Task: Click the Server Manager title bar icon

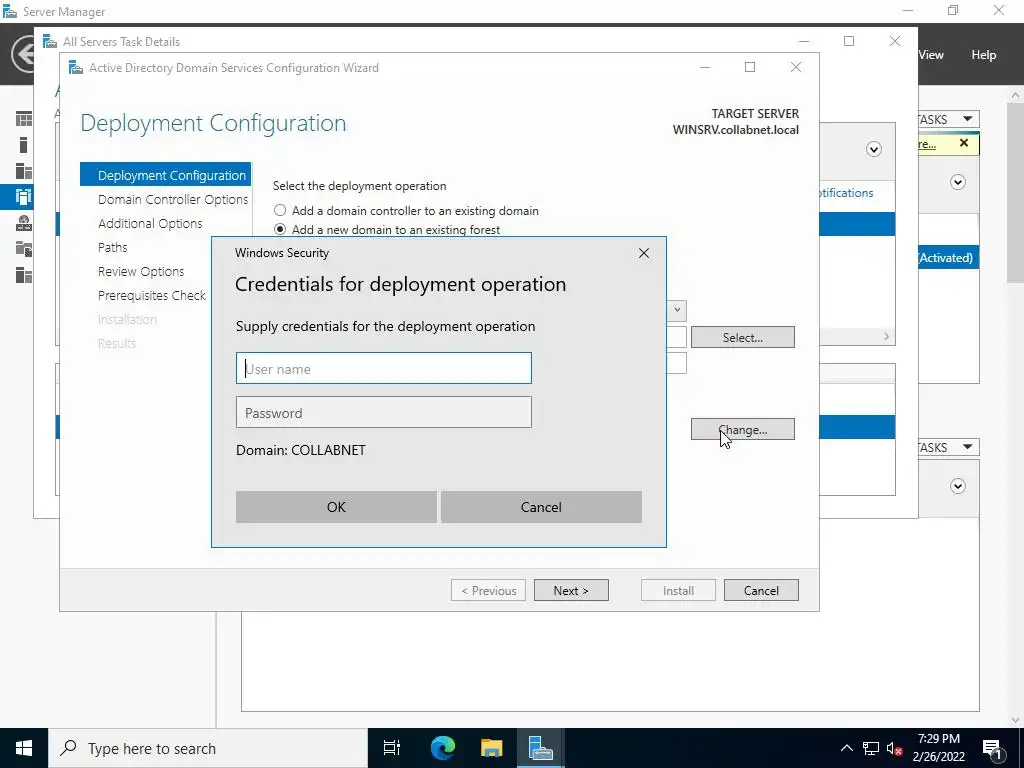Action: click(10, 12)
